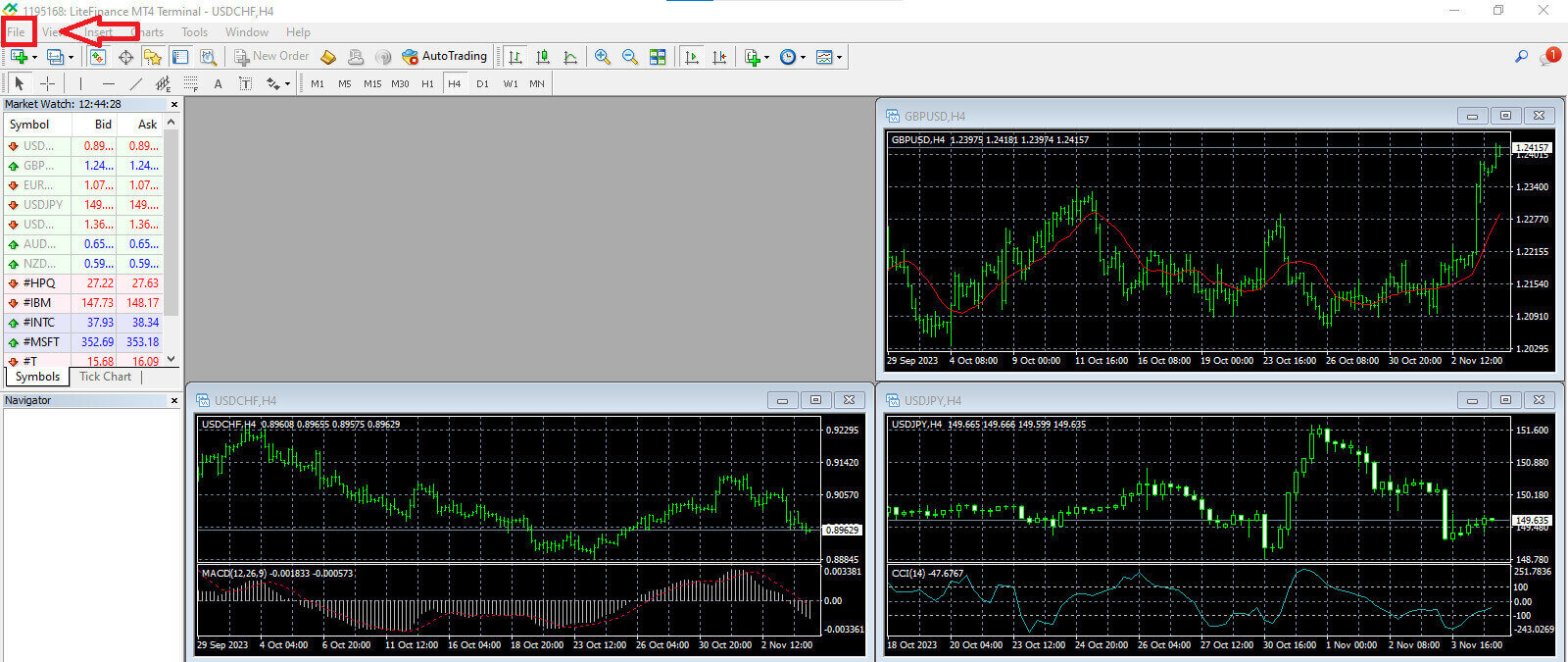This screenshot has width=1568, height=662.
Task: Open the File menu
Action: click(17, 32)
